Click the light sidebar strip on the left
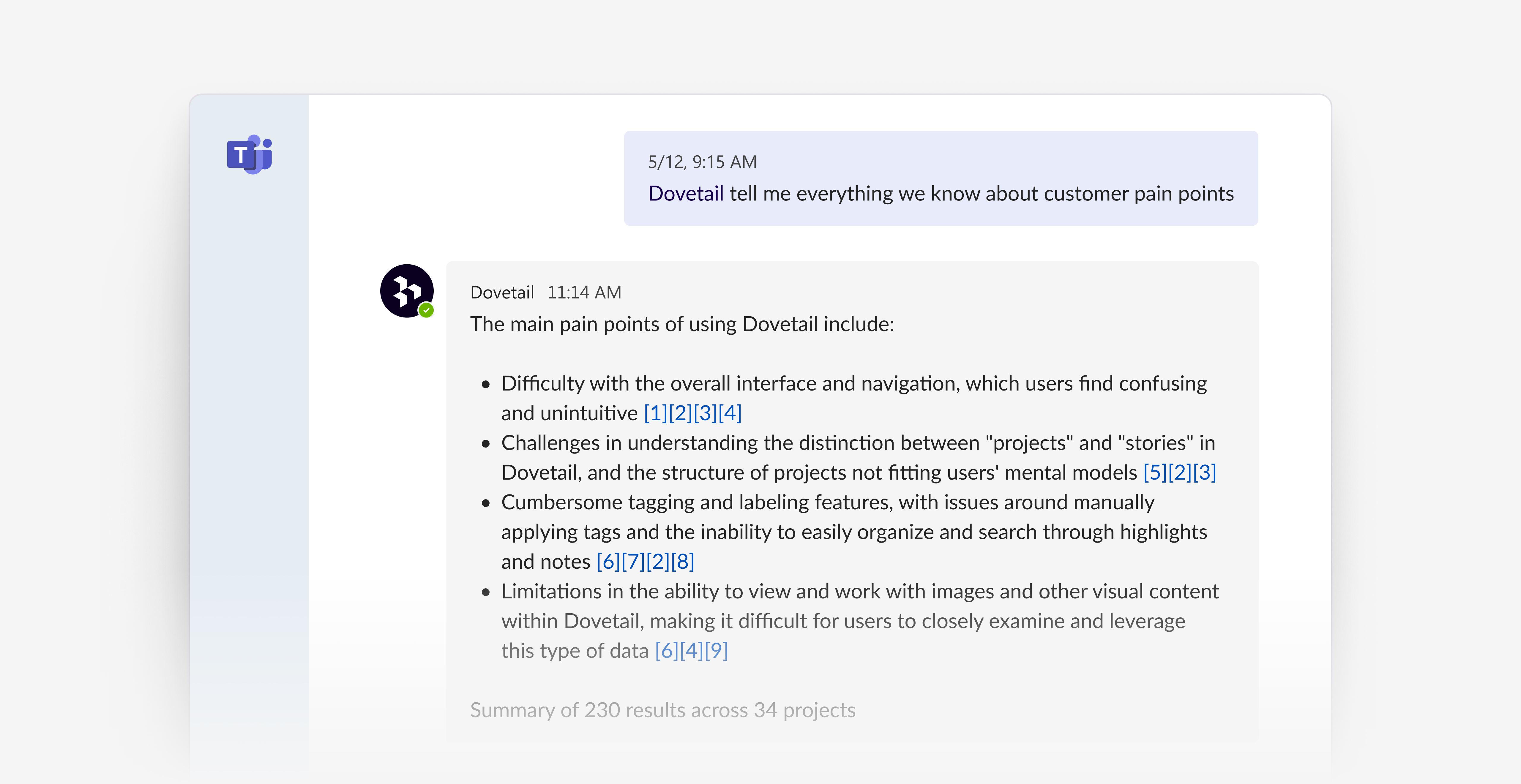 pos(249,472)
